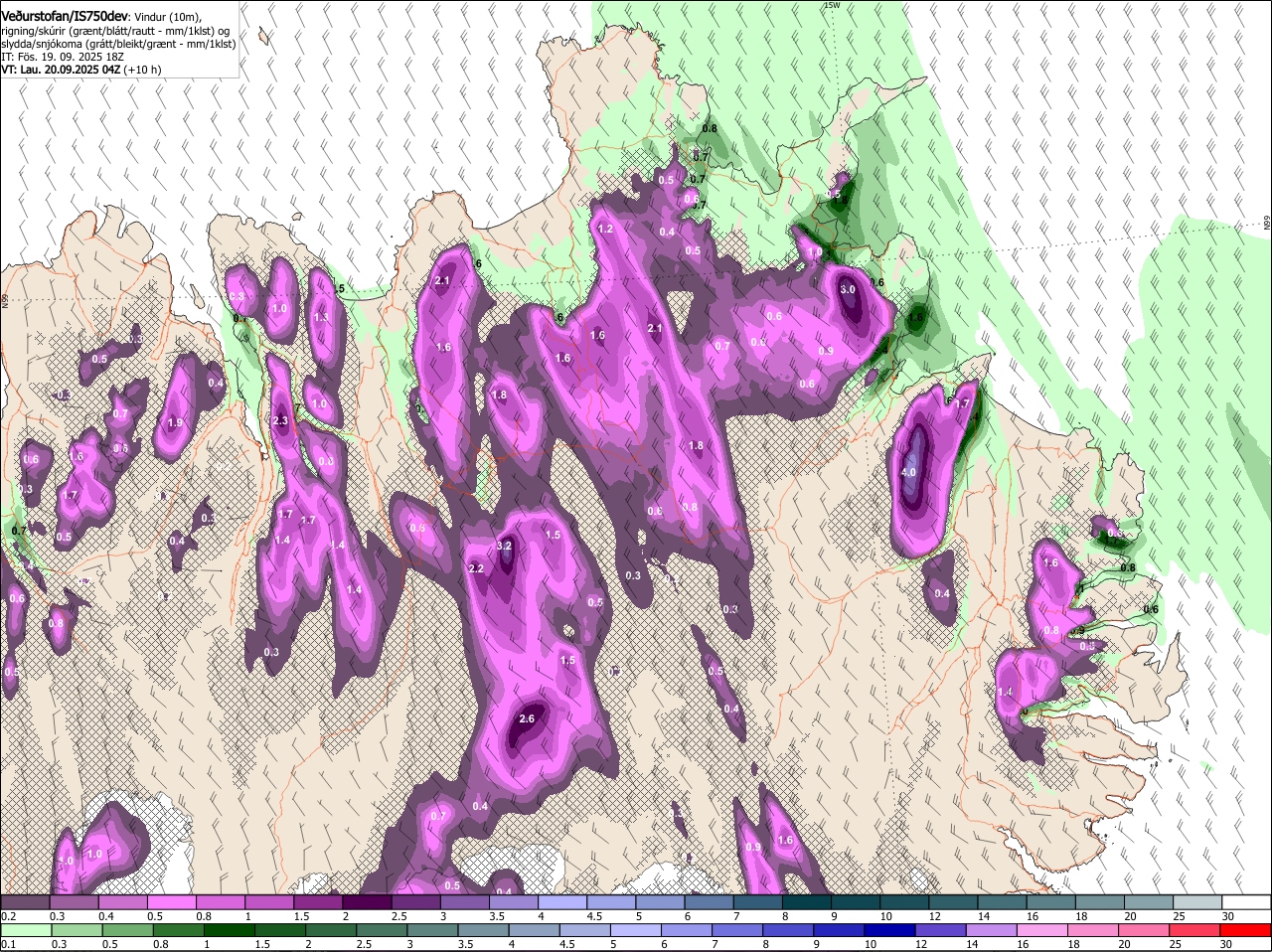Click the 0.2 label on upper scale

(x=8, y=916)
